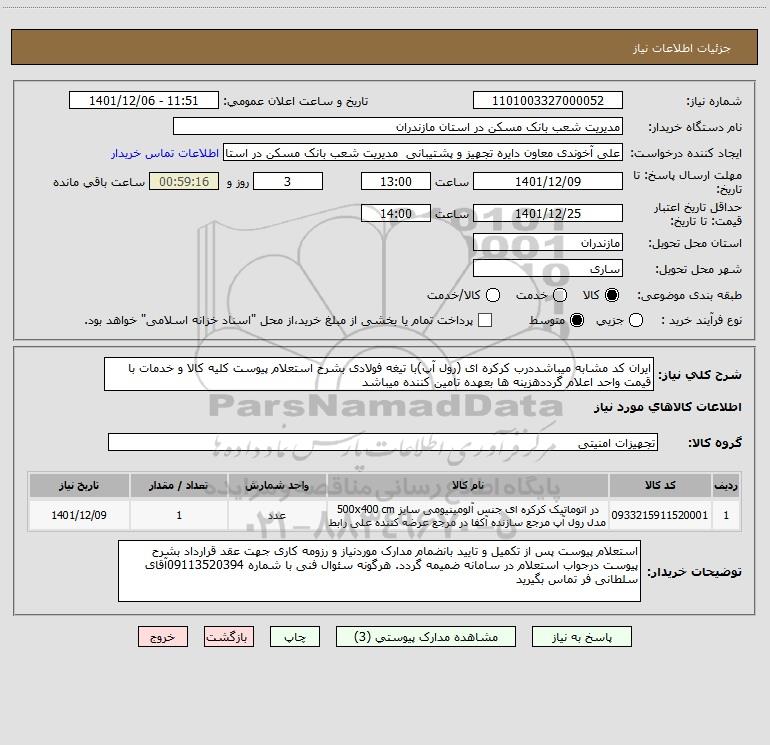This screenshot has height=745, width=770.
Task: Click the بازگشت back button
Action: pyautogui.click(x=229, y=637)
